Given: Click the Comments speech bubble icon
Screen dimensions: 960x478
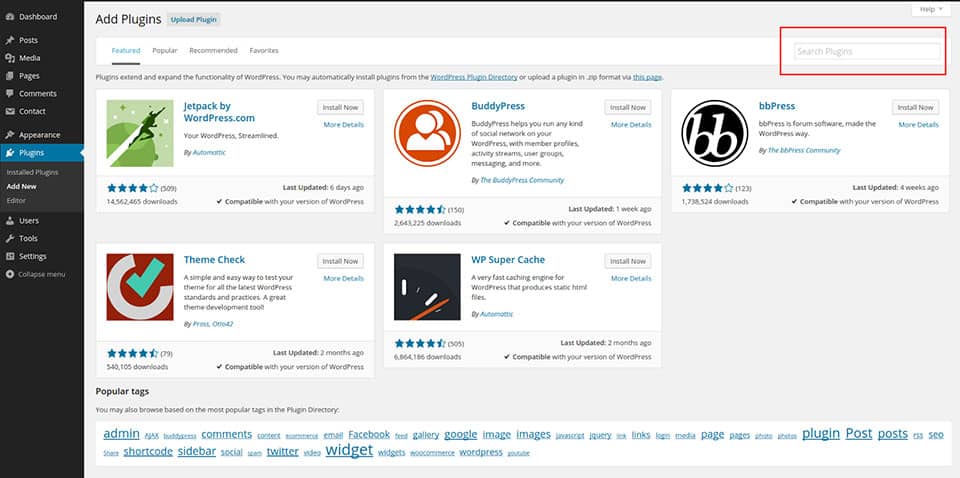Looking at the screenshot, I should click(x=9, y=94).
